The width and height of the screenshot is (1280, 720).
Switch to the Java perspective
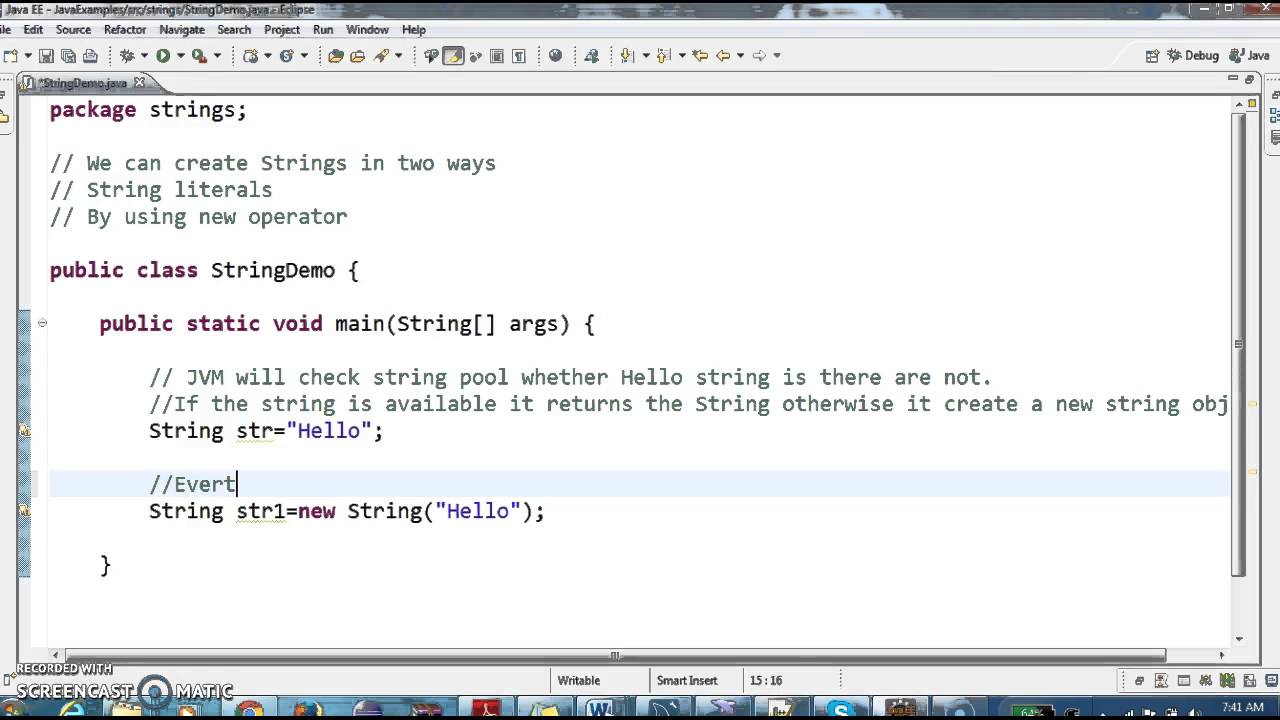[1250, 56]
